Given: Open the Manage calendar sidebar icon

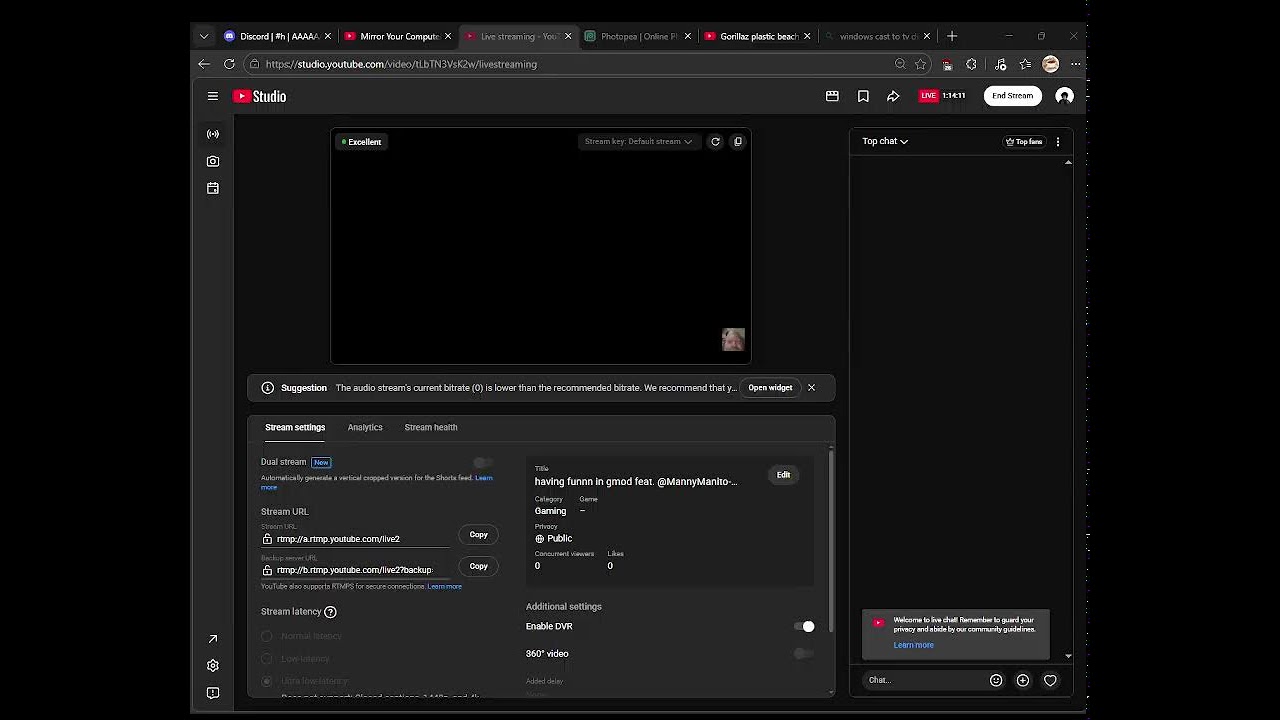Looking at the screenshot, I should point(213,188).
